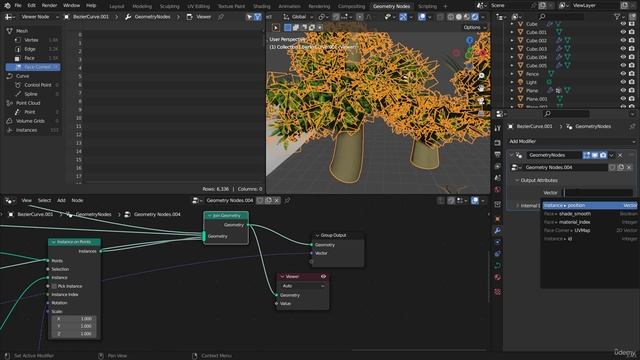The width and height of the screenshot is (640, 360).
Task: Hide the Fence object with eye icon
Action: point(623,74)
